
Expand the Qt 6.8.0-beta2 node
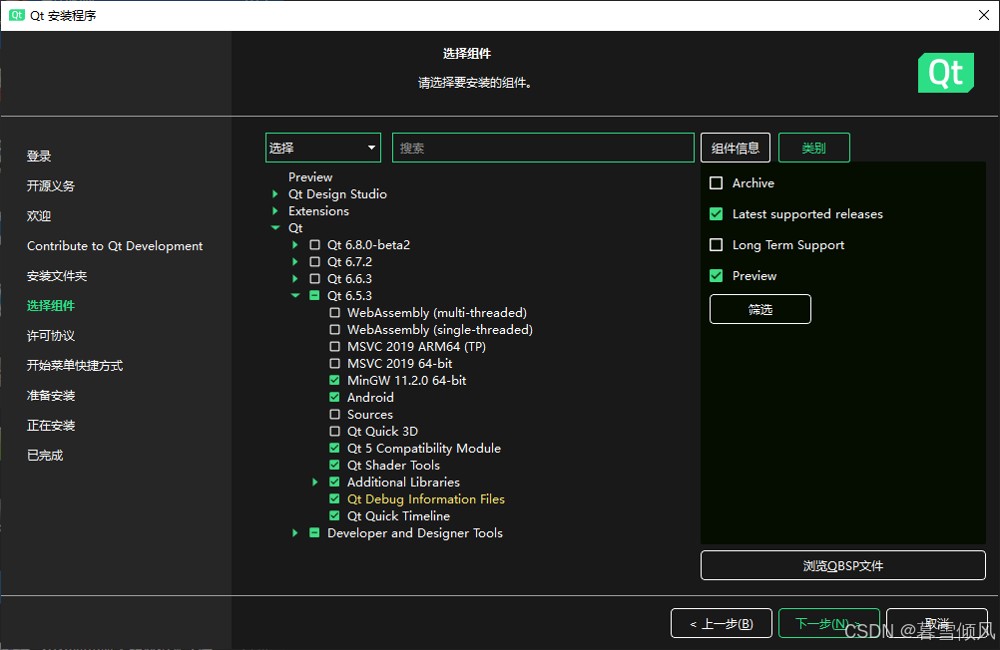pos(295,244)
